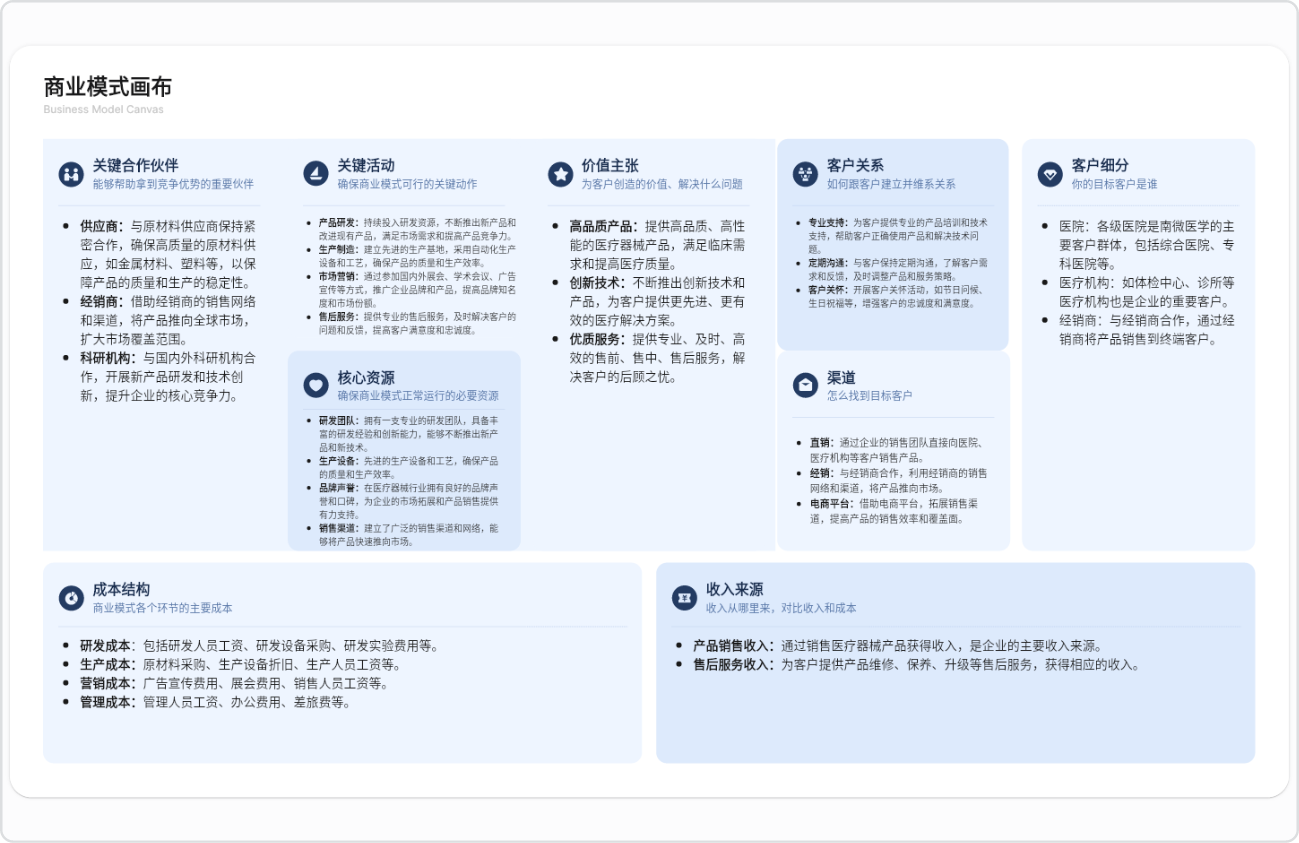Click the 关键活动 sailboat icon

(x=316, y=174)
